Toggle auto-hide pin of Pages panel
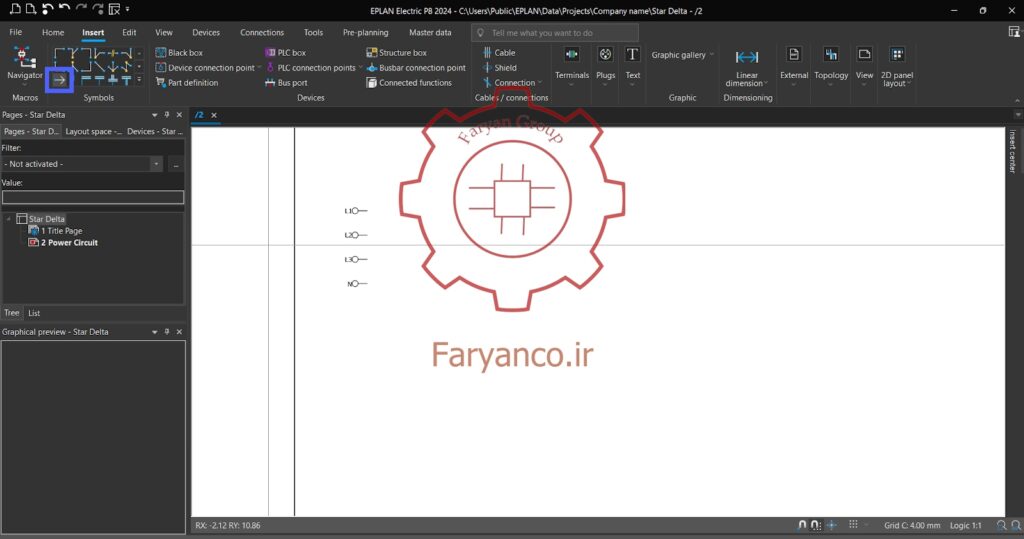Image resolution: width=1024 pixels, height=539 pixels. 167,114
